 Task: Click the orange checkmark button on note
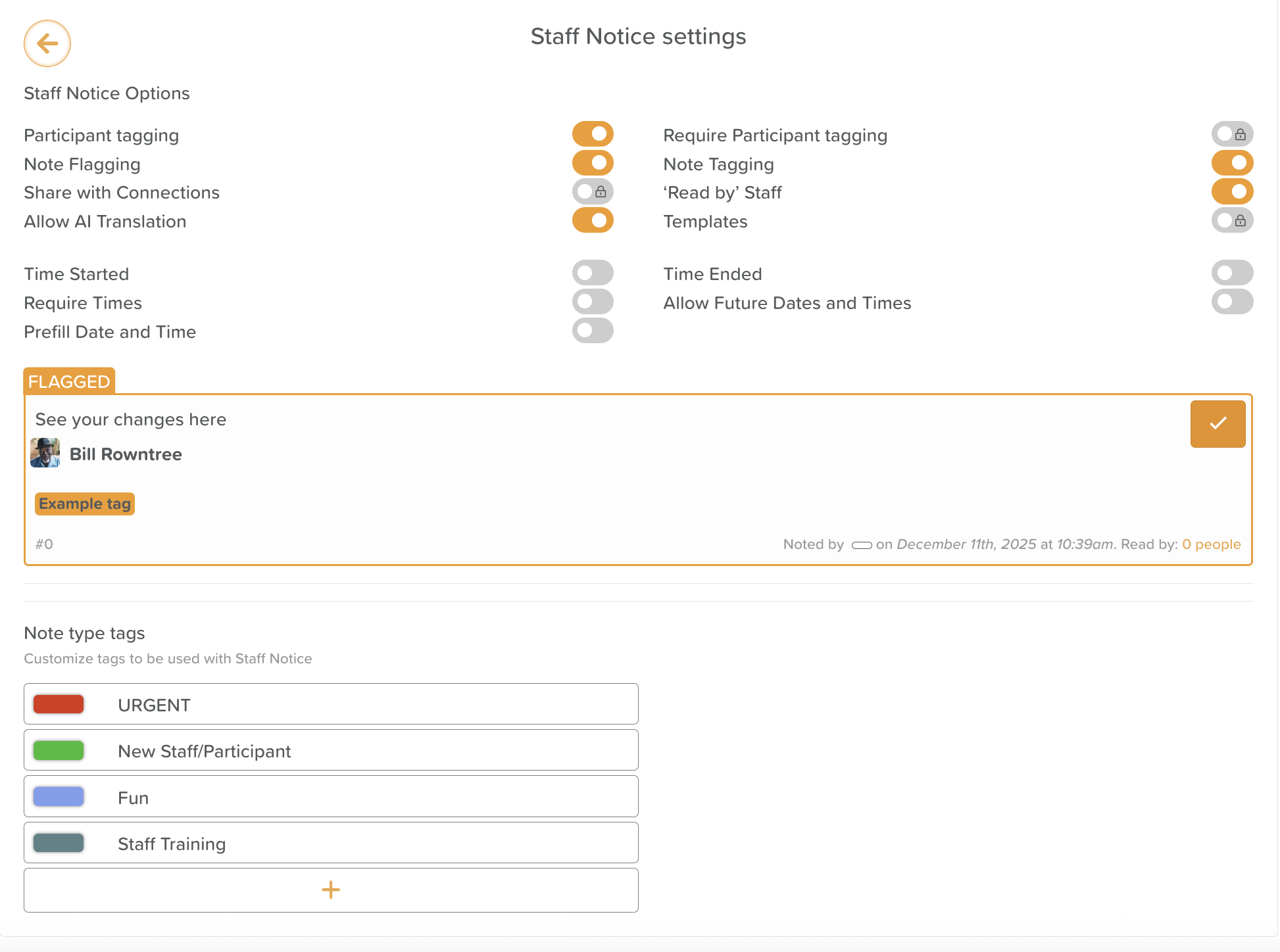[1218, 424]
